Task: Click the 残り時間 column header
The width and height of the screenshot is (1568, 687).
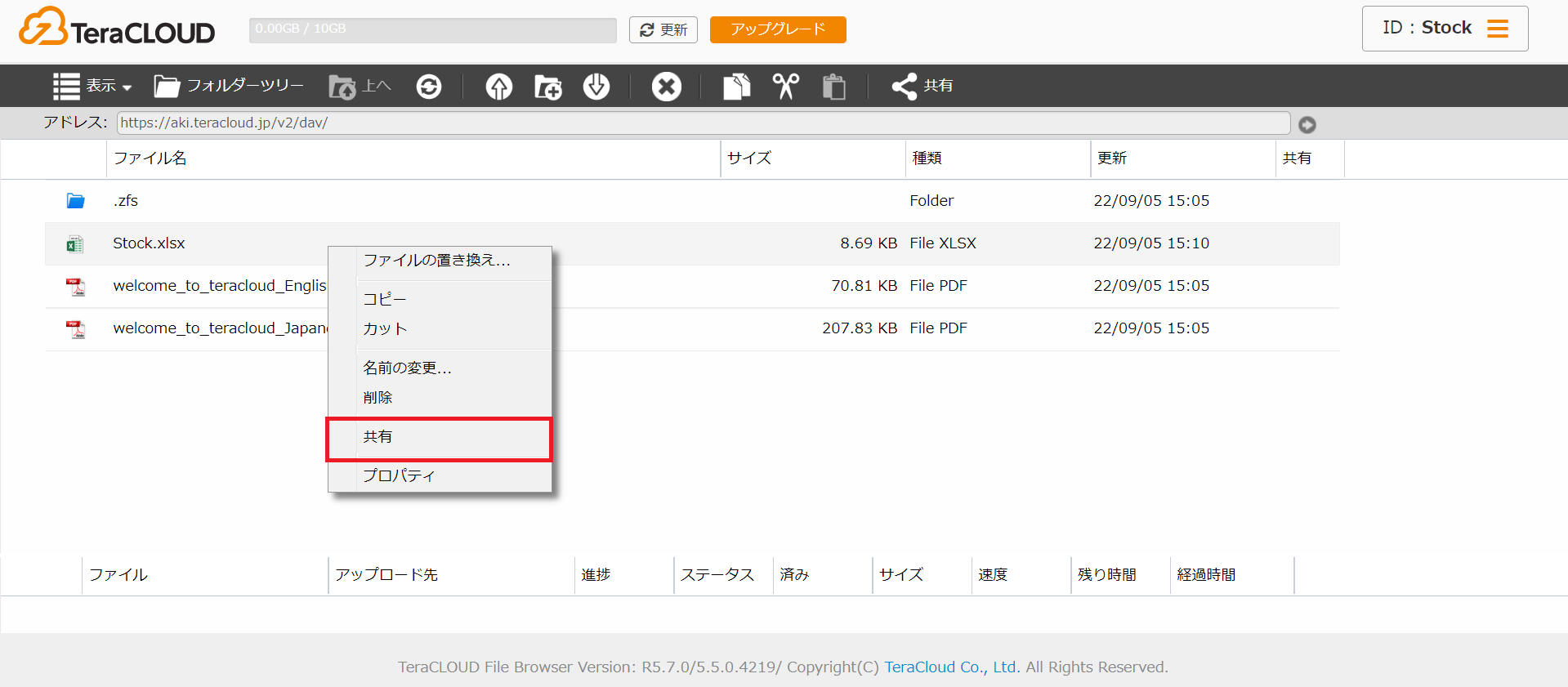Action: point(1120,575)
